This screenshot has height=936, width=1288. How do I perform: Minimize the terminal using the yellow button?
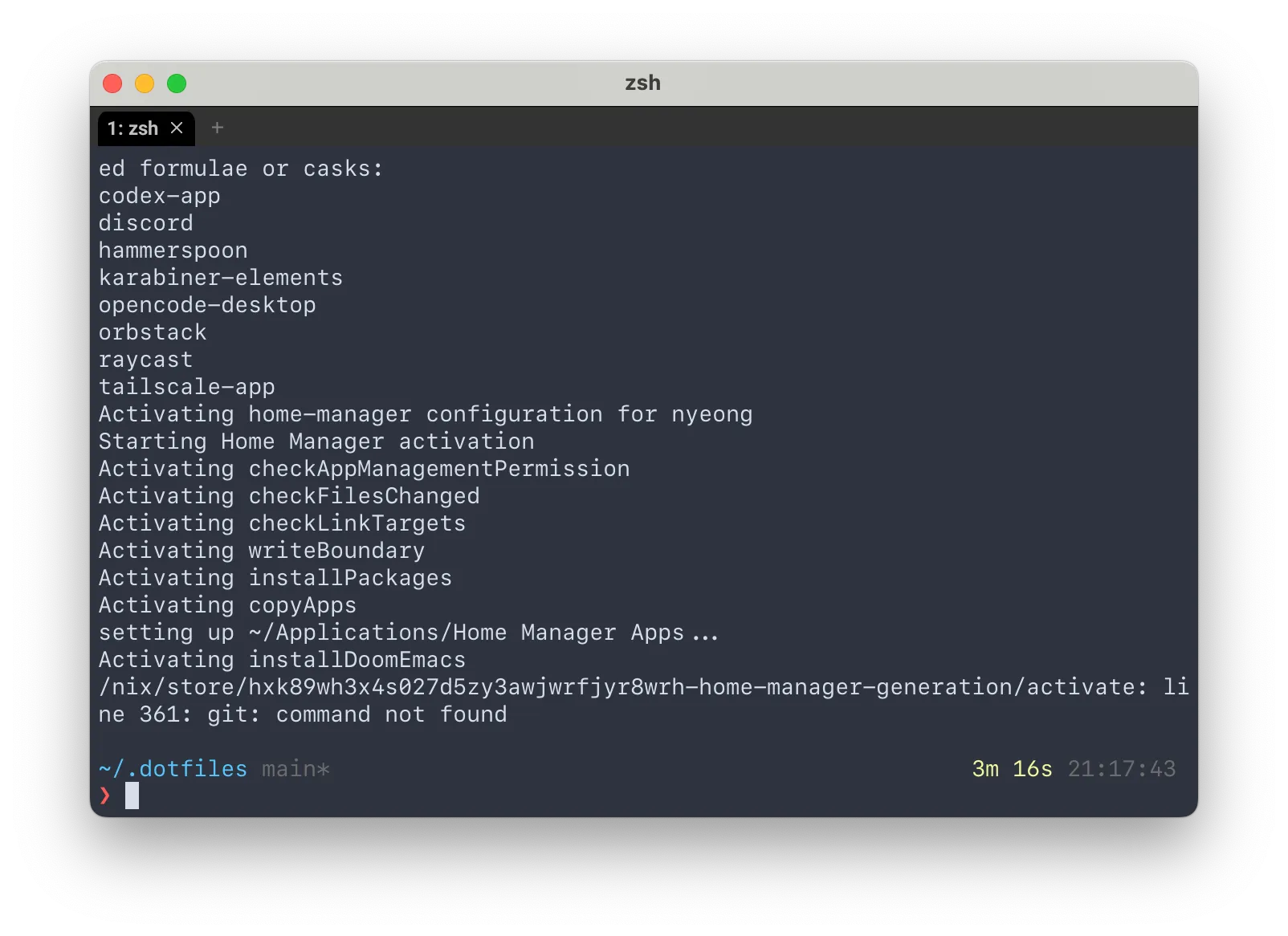pos(145,83)
